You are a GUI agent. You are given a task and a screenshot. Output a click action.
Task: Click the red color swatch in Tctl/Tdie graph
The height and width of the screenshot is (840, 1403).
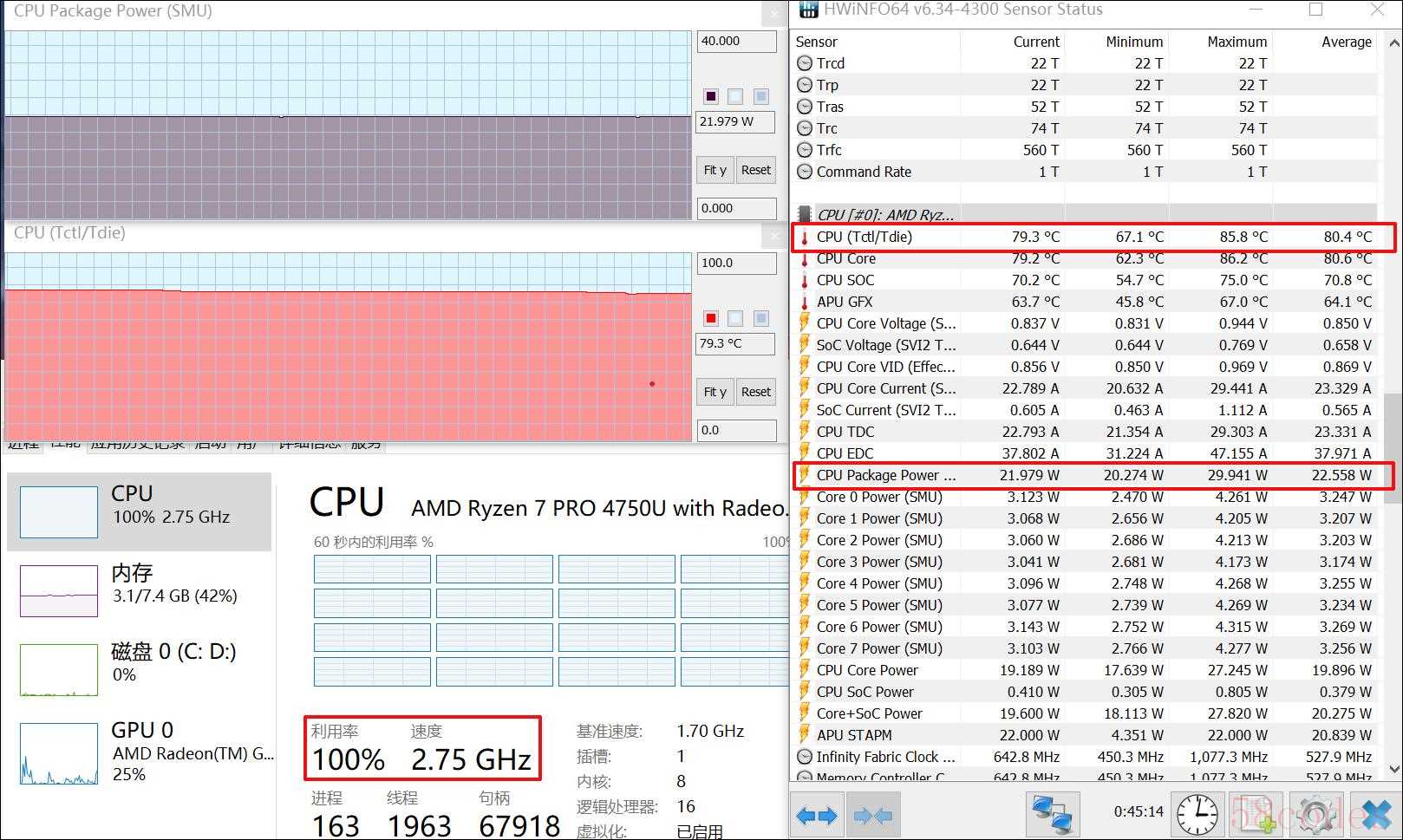pos(711,318)
